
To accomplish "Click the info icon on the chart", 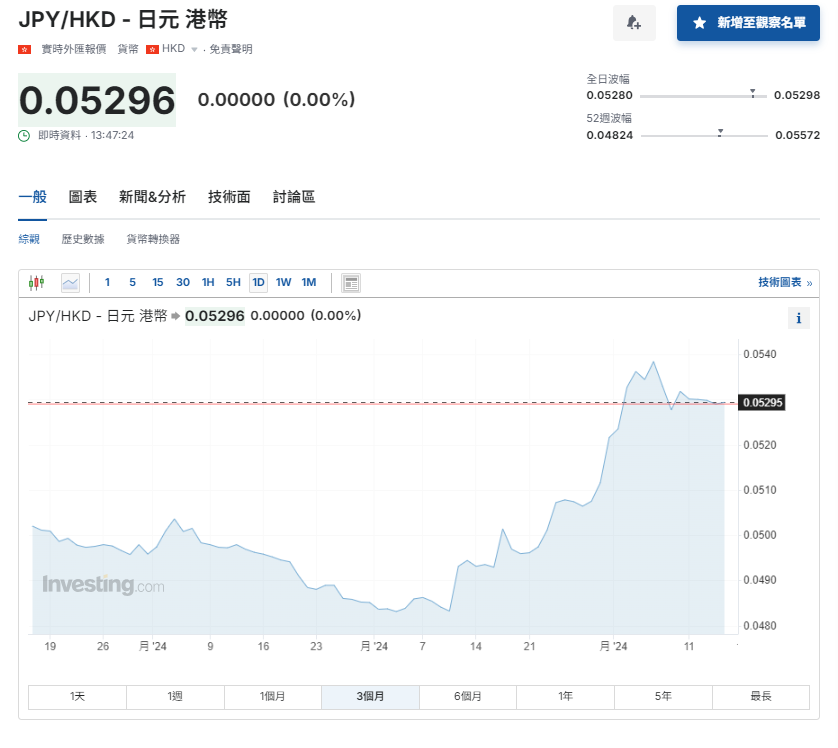I will (x=798, y=318).
